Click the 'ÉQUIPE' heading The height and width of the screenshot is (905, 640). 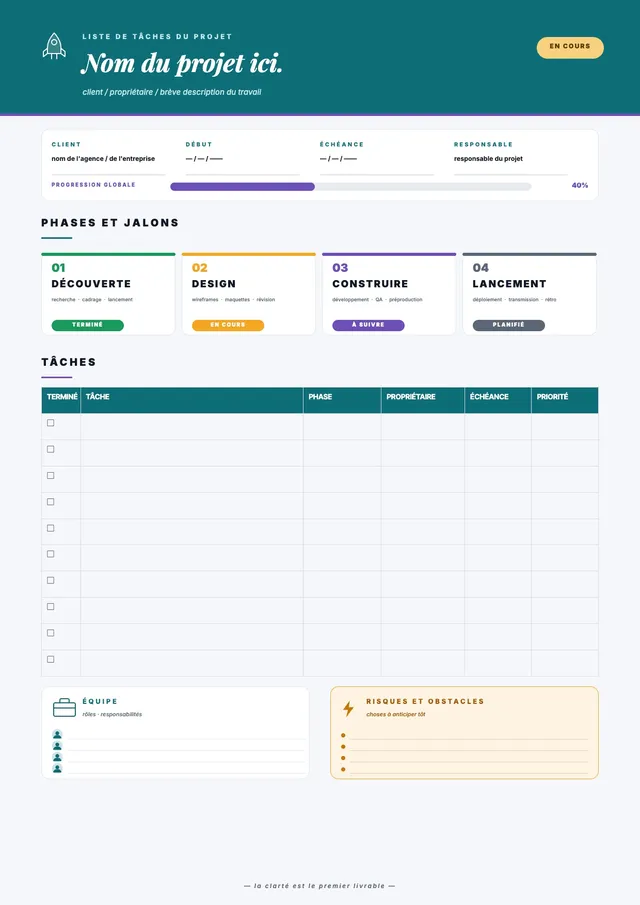coord(100,701)
